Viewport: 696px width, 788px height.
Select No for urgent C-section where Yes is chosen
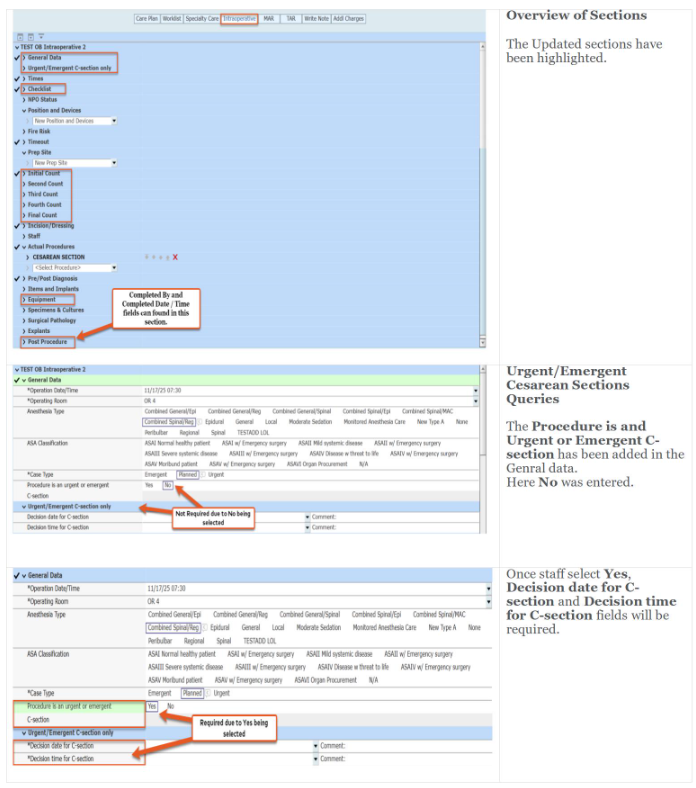click(x=170, y=705)
